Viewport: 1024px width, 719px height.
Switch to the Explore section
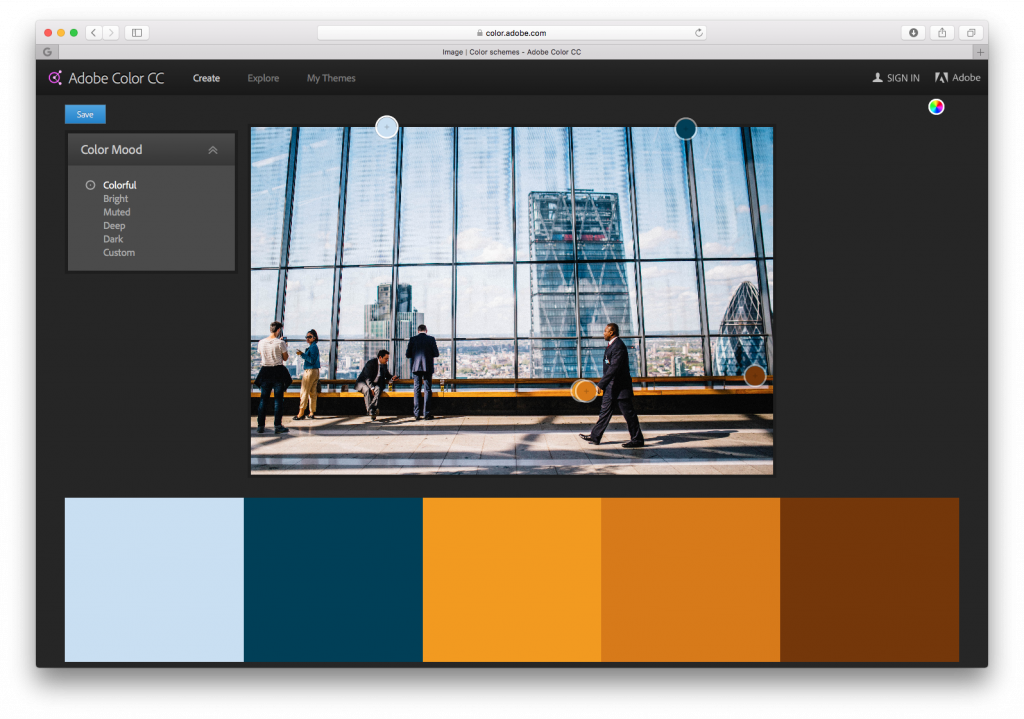(263, 78)
